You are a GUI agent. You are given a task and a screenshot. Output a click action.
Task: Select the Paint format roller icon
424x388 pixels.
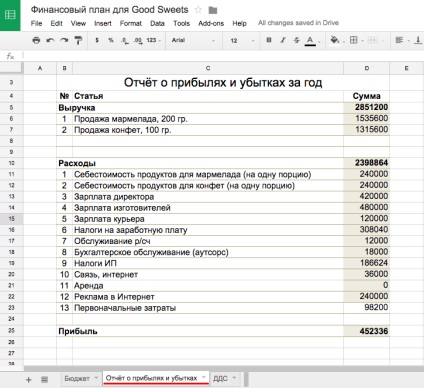[78, 41]
